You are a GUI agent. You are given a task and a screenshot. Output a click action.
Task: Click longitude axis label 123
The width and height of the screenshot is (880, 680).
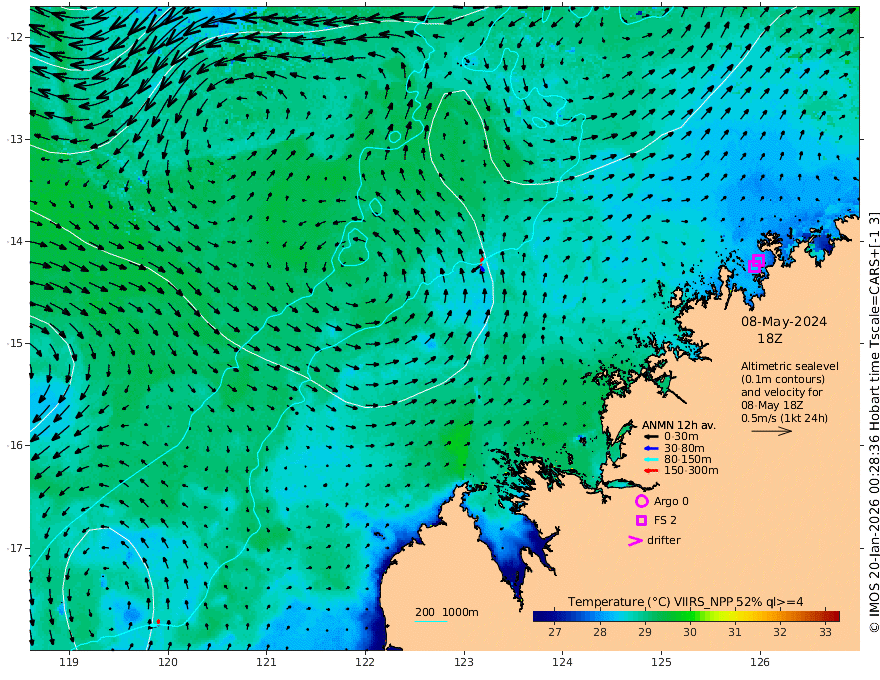464,663
